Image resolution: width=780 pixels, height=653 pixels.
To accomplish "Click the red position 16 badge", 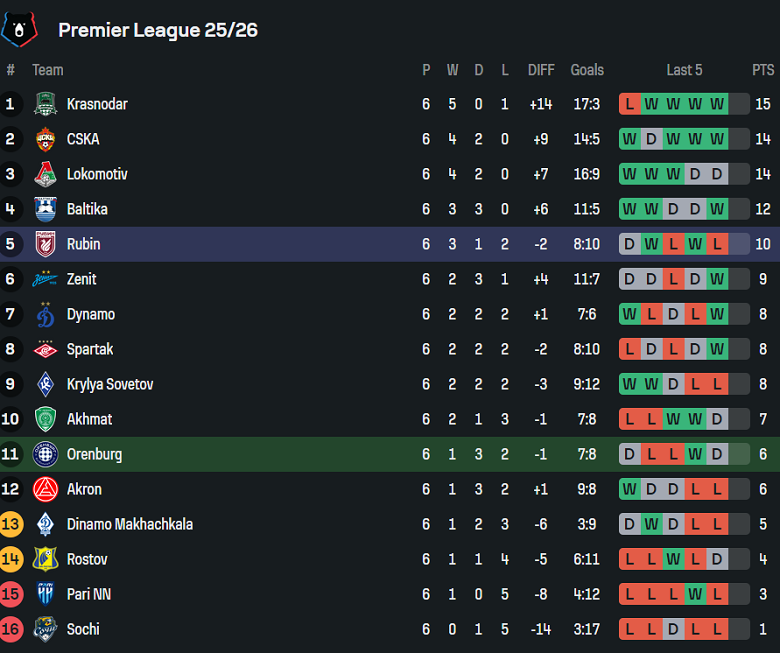I will click(x=11, y=629).
